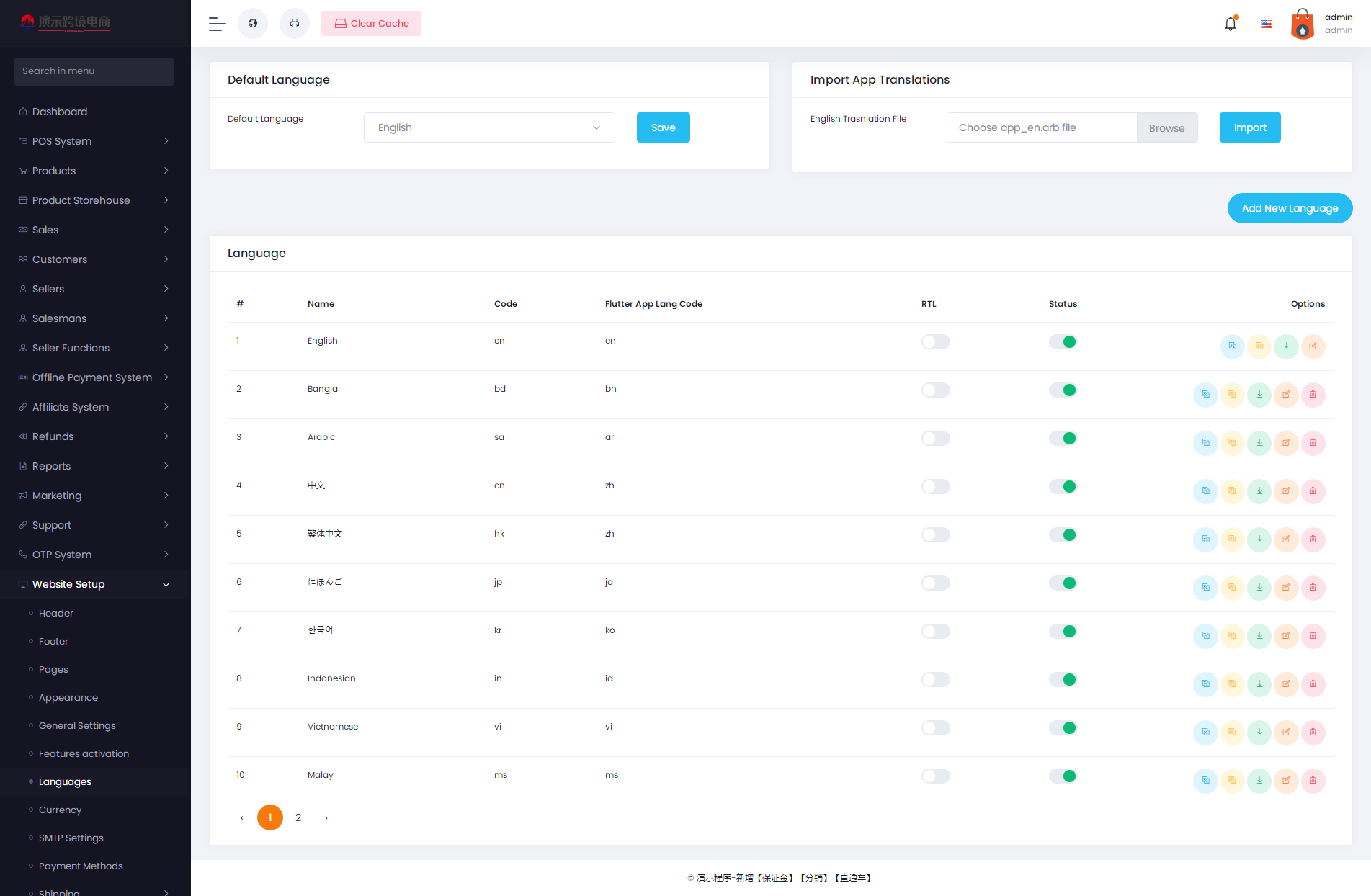The height and width of the screenshot is (896, 1371).
Task: Collapse the Website Setup menu
Action: pos(94,584)
